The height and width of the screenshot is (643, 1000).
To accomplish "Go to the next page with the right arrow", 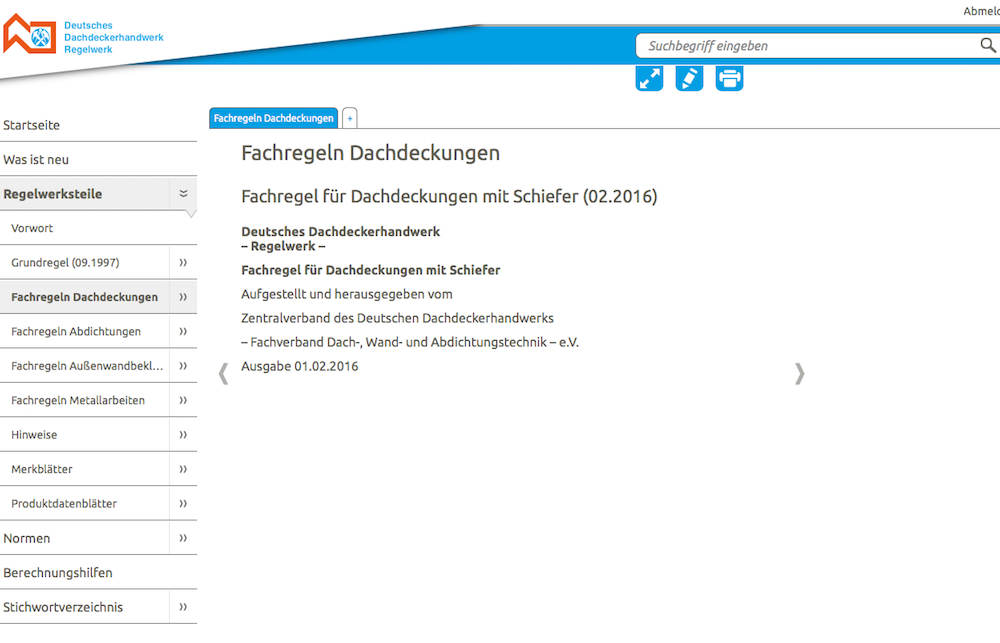I will click(x=800, y=373).
